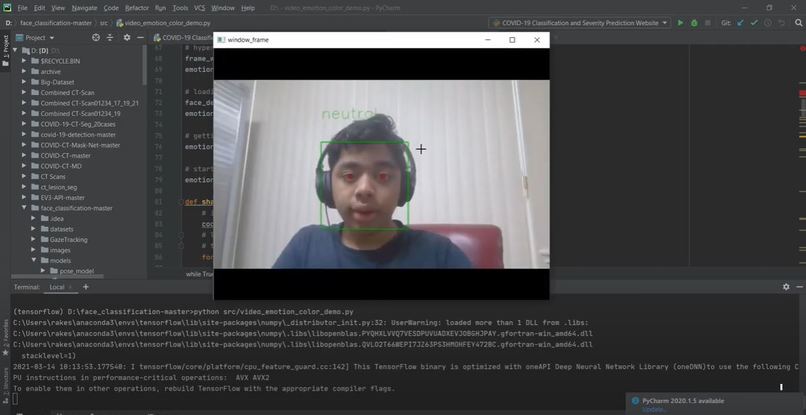806x415 pixels.
Task: Select the images folder in tree
Action: pos(60,250)
